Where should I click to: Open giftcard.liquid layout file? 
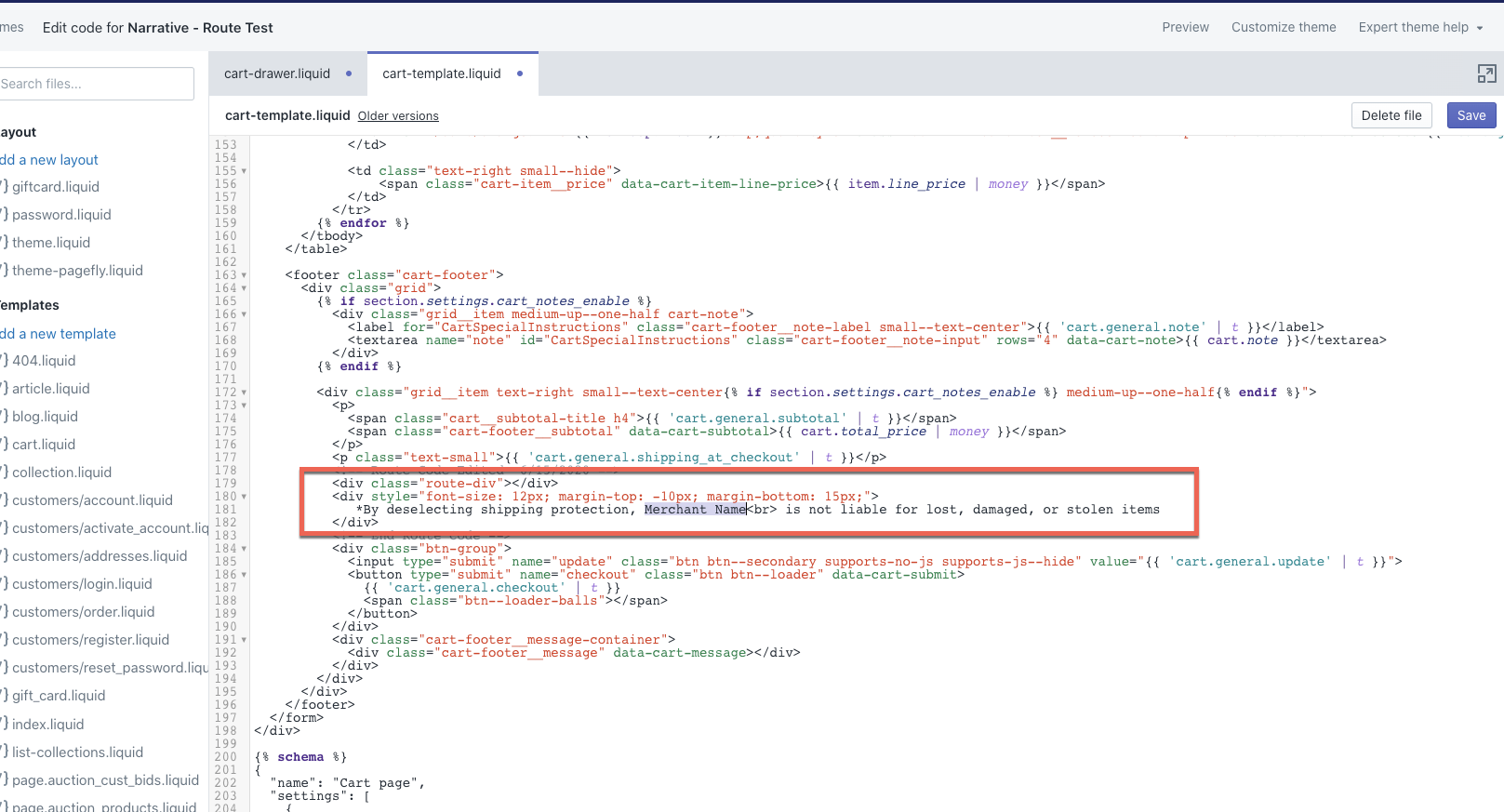point(55,187)
